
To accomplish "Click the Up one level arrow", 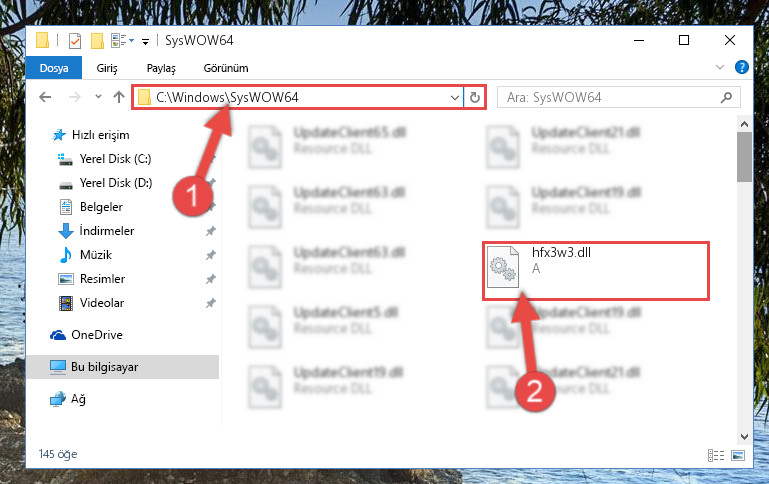I will (x=119, y=97).
